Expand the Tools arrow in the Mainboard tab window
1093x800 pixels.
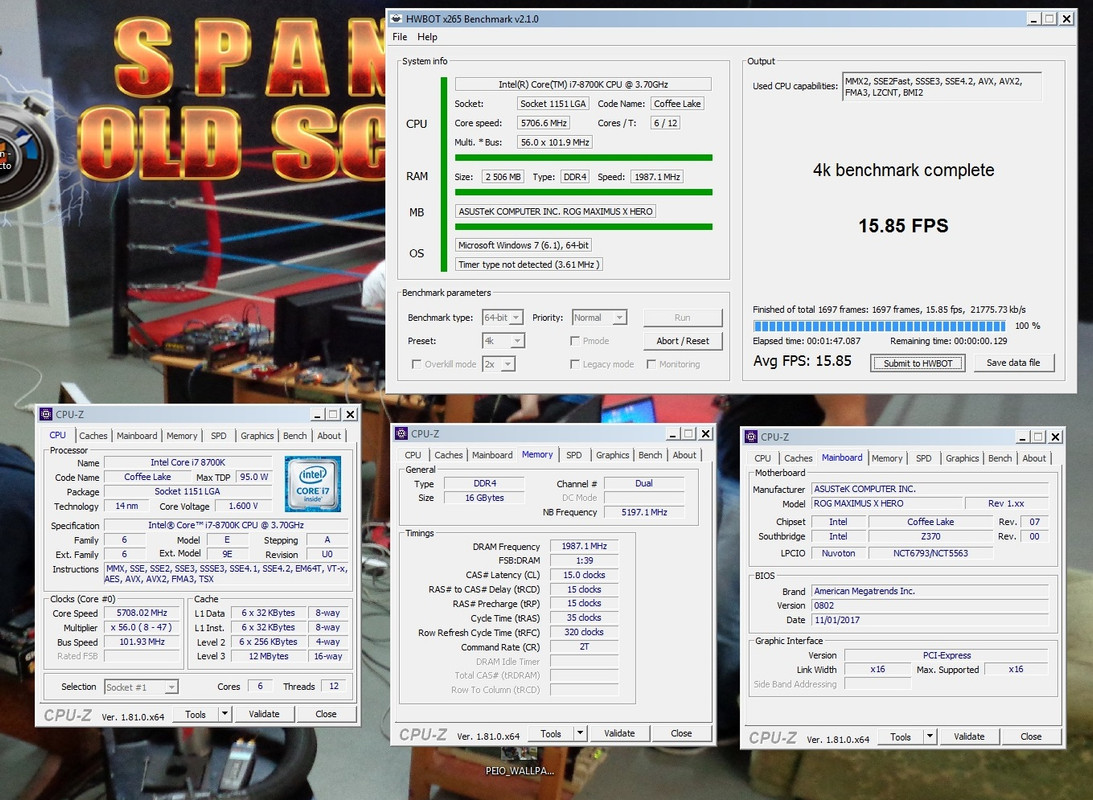(x=930, y=737)
